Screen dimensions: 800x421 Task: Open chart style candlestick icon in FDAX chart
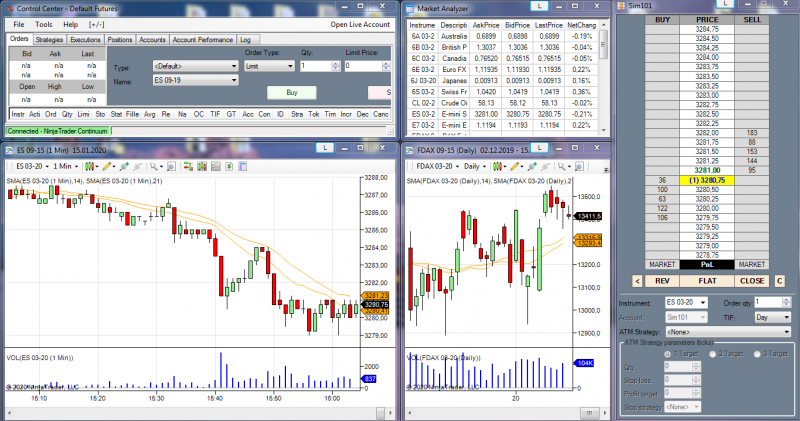tap(497, 166)
